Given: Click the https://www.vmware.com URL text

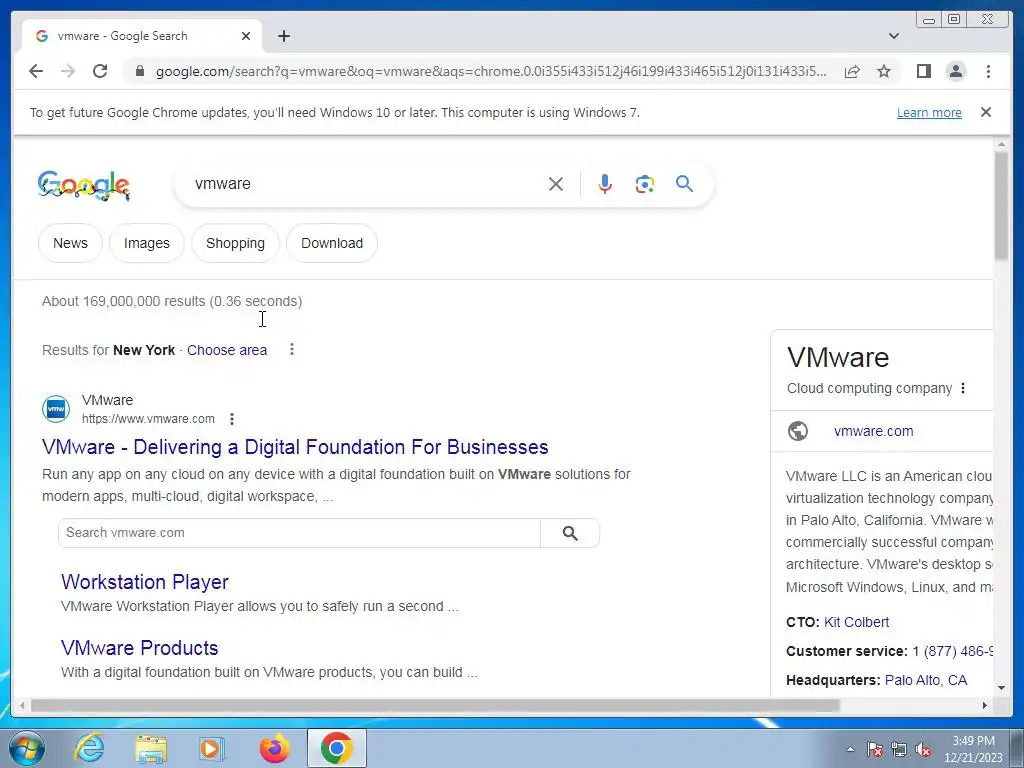Looking at the screenshot, I should point(148,419).
